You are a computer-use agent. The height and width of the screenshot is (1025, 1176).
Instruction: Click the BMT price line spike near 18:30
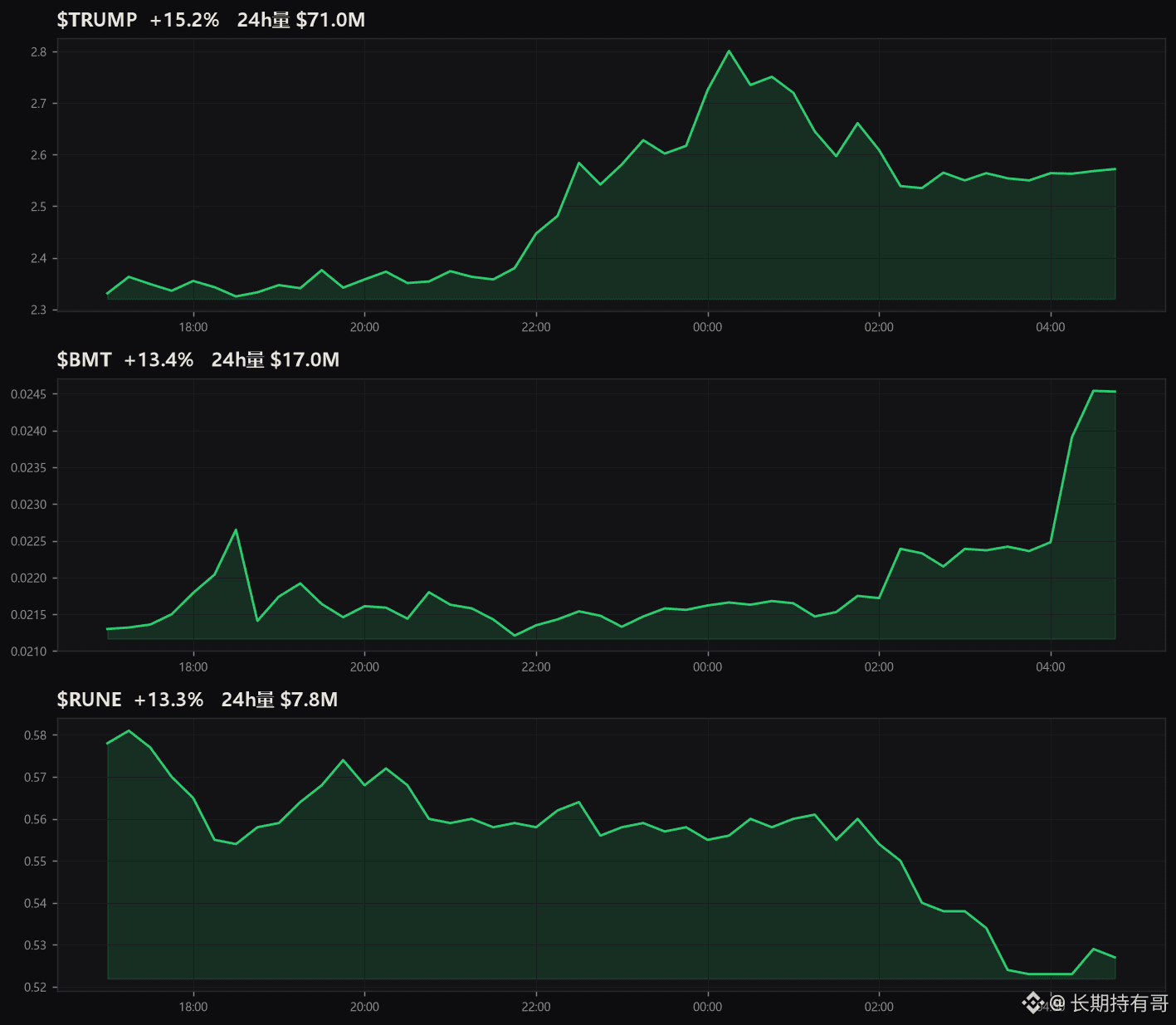[x=236, y=530]
